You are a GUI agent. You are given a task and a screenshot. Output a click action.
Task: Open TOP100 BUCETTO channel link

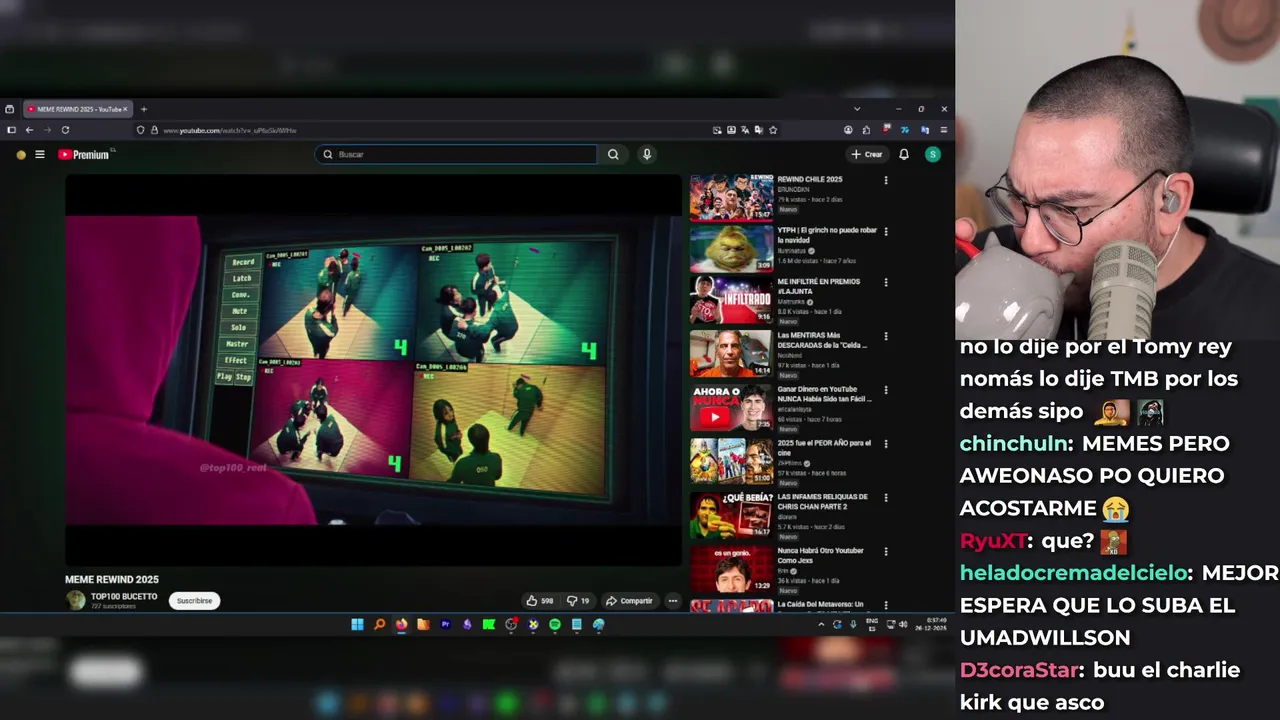124,596
